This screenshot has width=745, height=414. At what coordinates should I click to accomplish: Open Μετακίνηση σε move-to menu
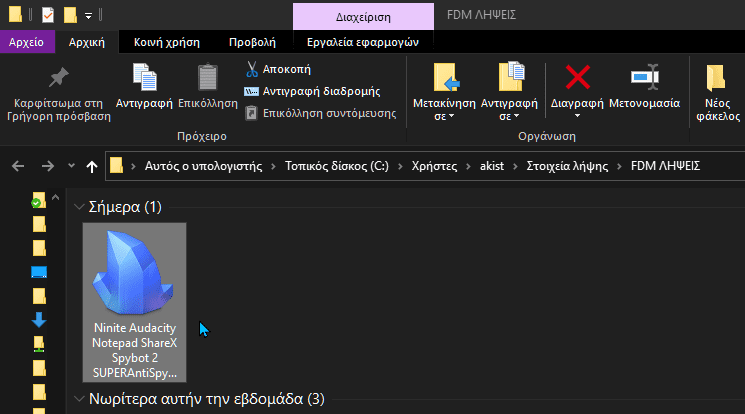[x=444, y=92]
